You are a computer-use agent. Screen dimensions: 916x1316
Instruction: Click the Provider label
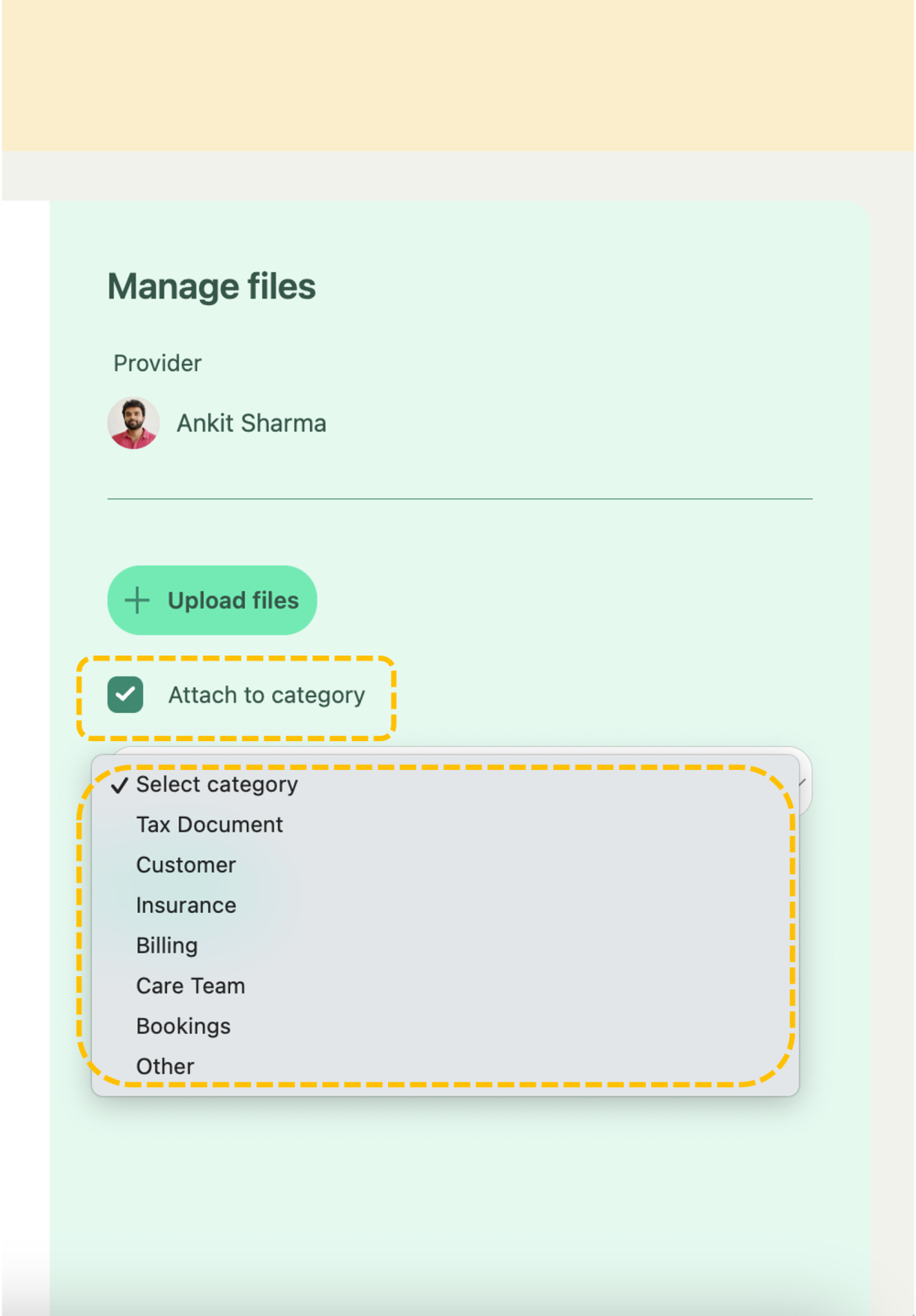157,364
